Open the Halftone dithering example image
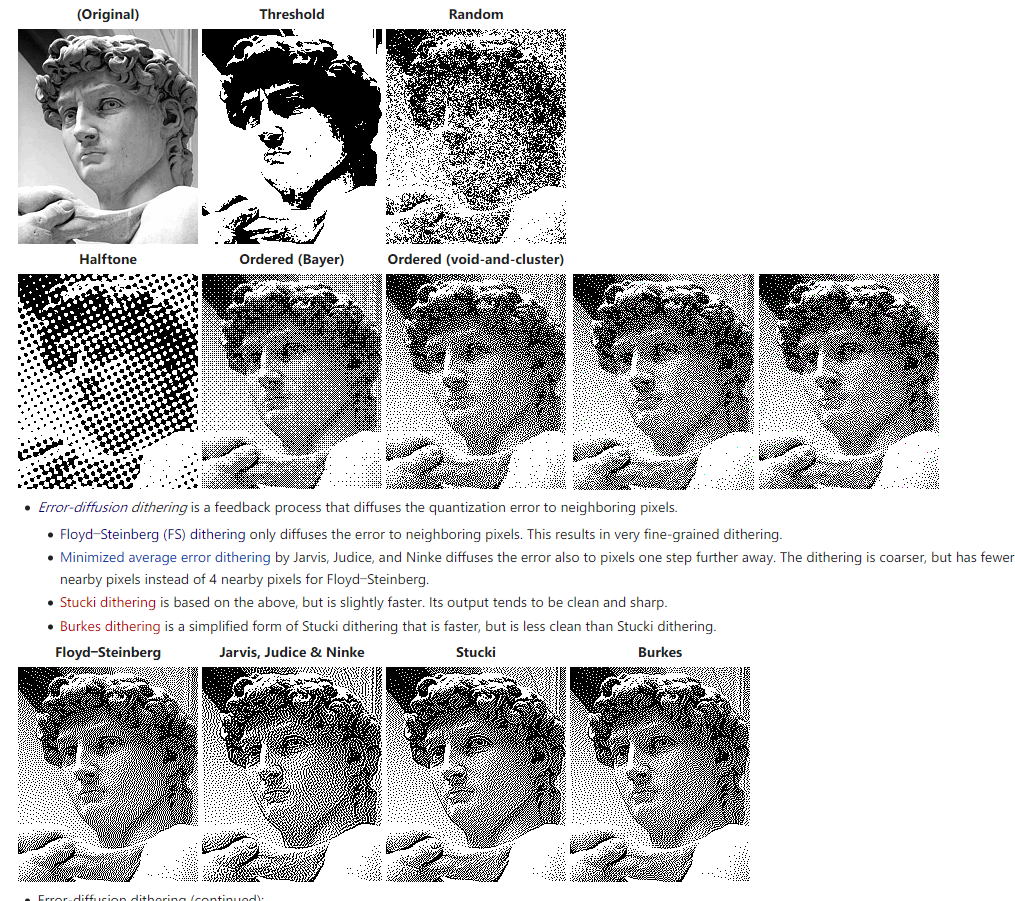Image resolution: width=1015 pixels, height=901 pixels. 107,381
